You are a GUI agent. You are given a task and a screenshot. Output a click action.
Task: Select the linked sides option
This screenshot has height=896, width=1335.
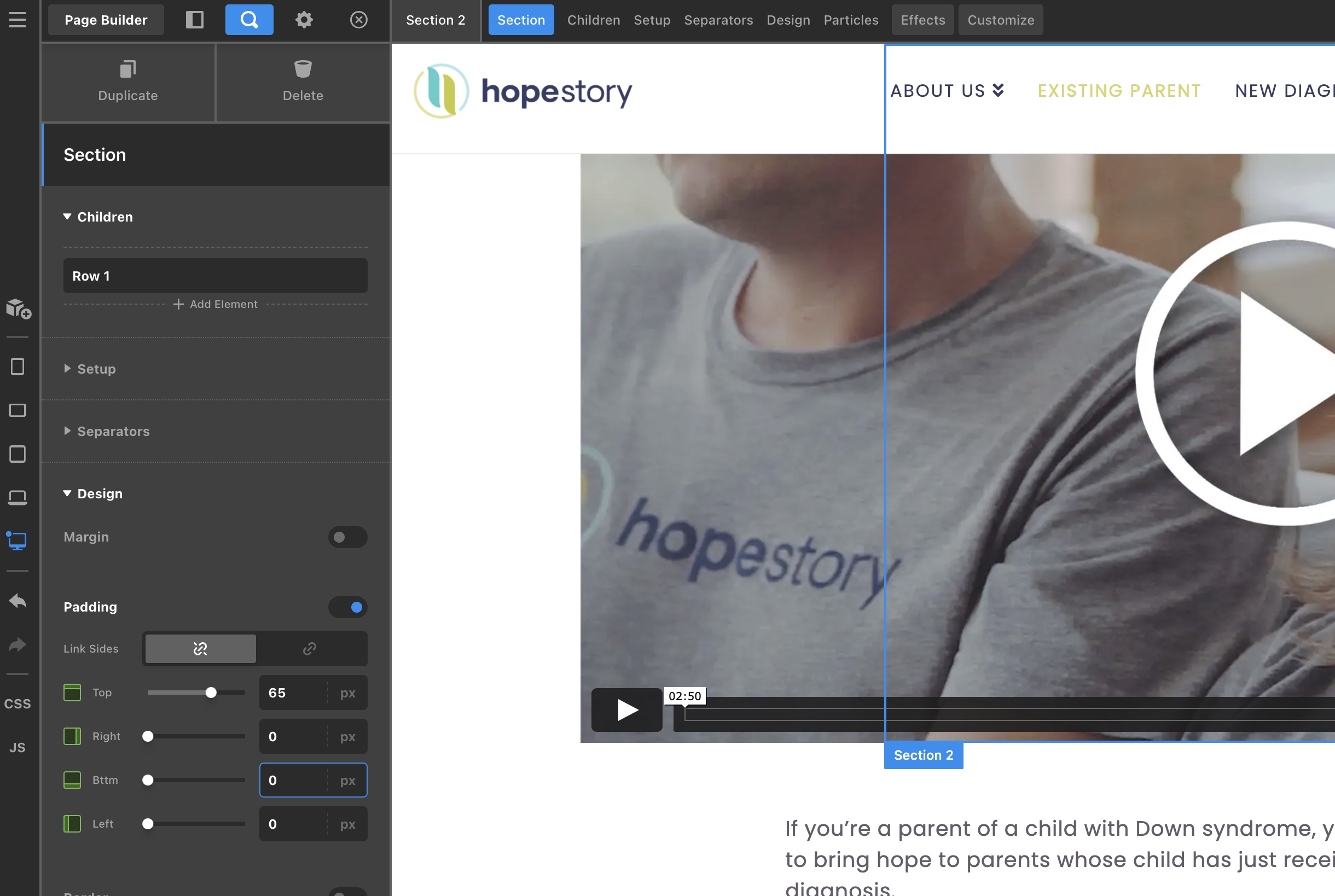(310, 649)
